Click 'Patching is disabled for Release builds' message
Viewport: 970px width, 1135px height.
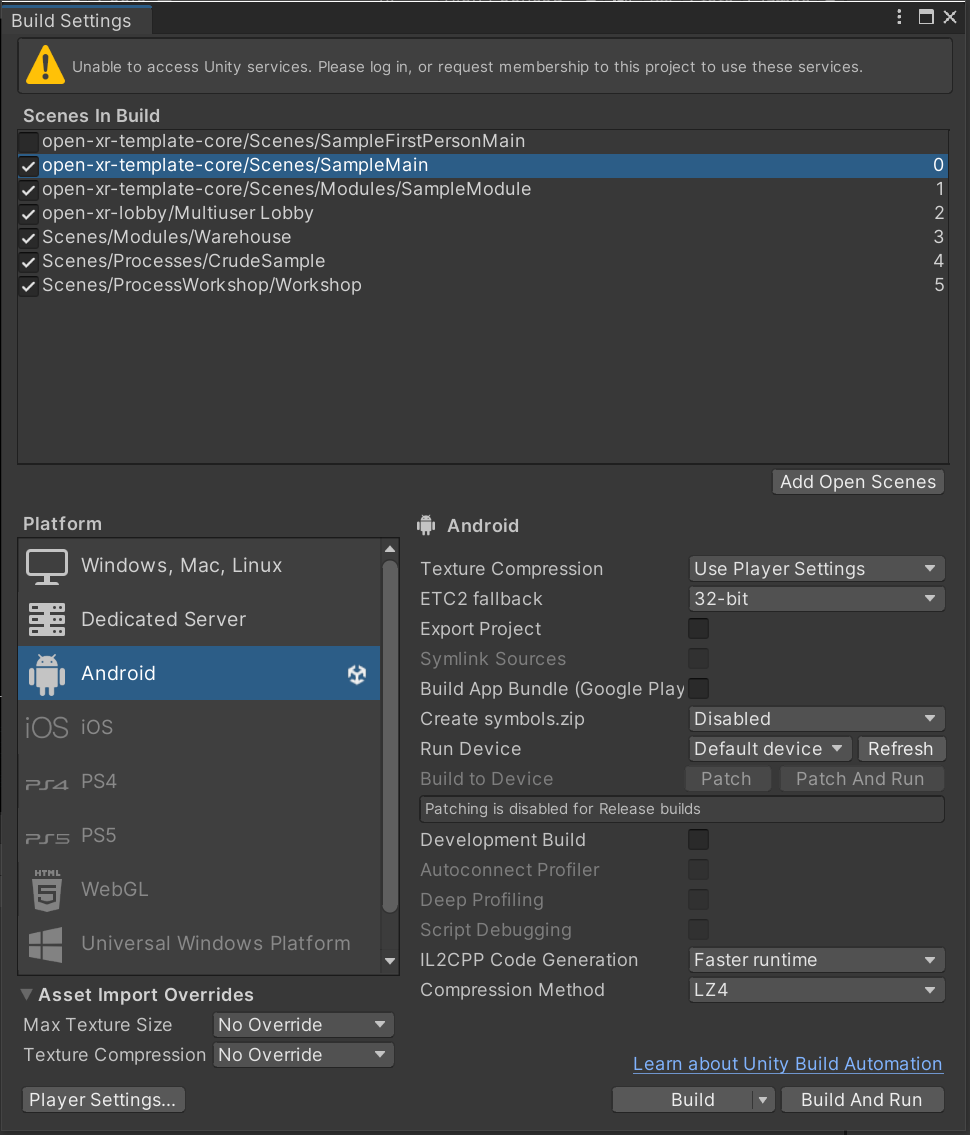[682, 809]
